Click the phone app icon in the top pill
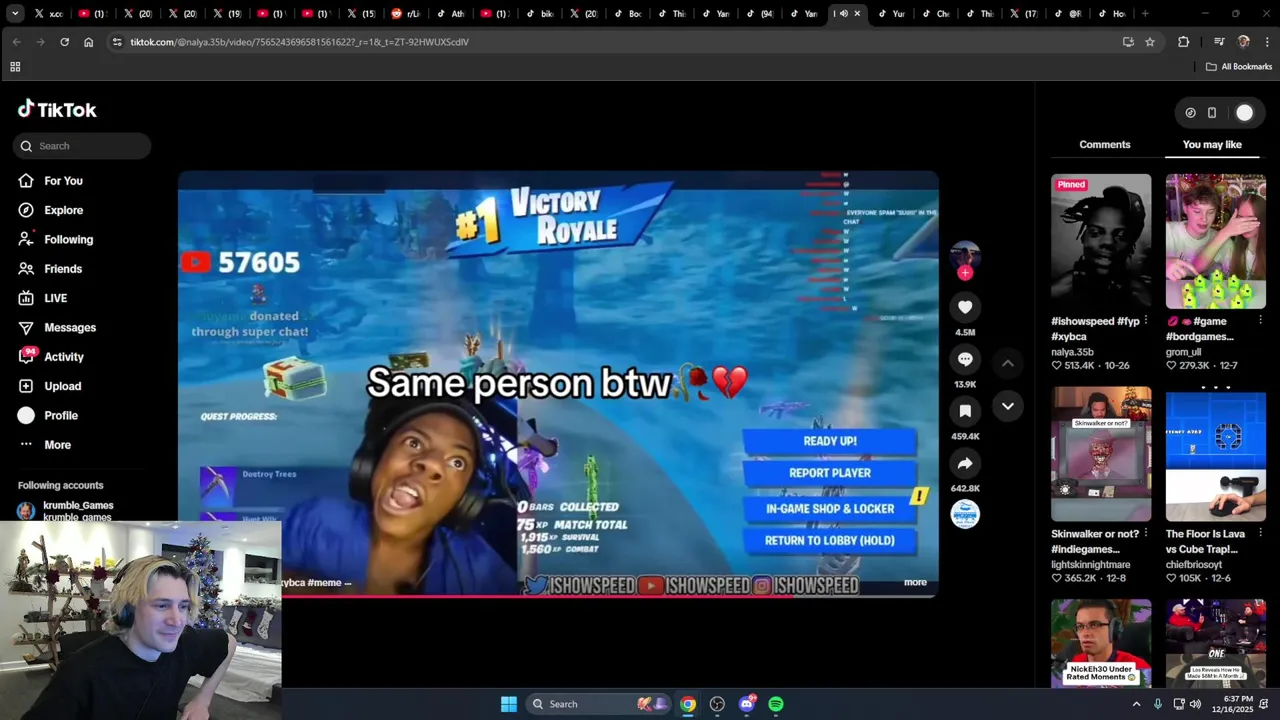1280x720 pixels. tap(1212, 113)
